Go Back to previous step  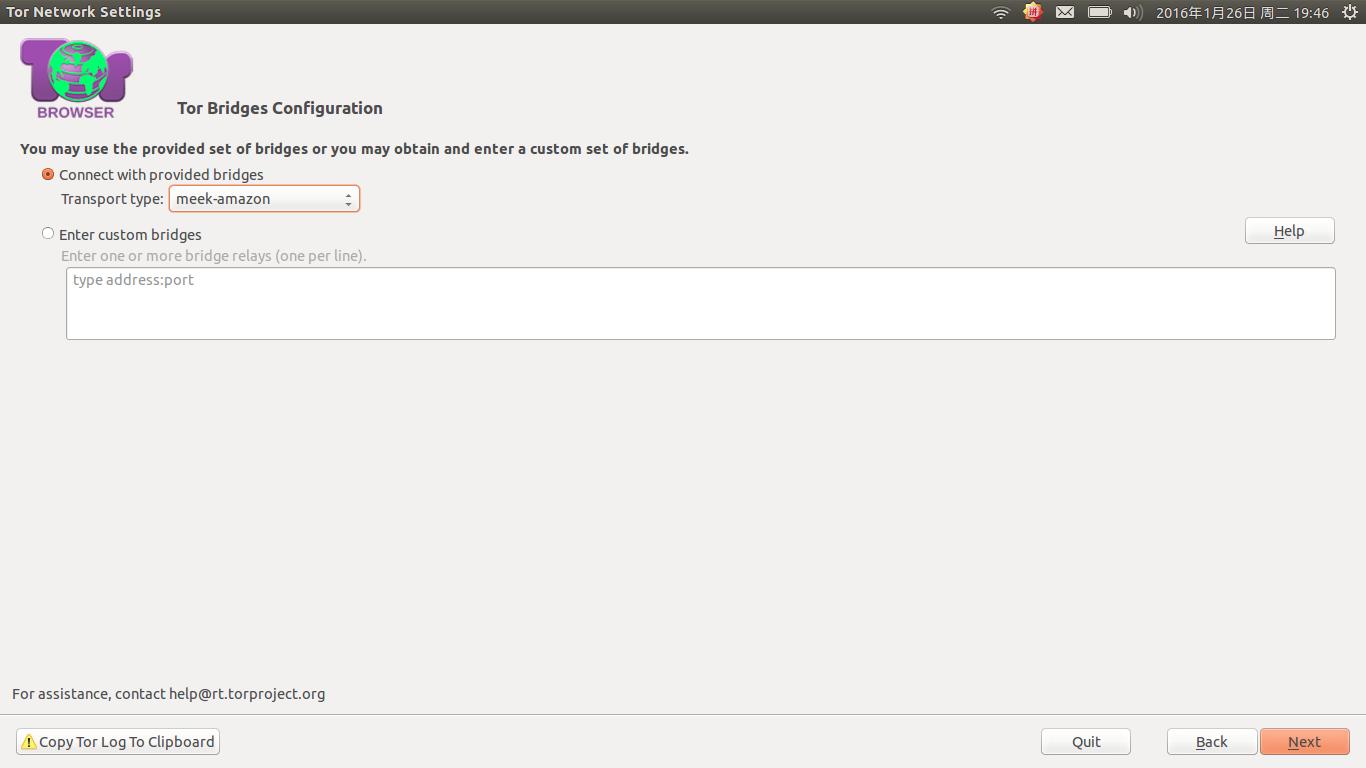coord(1211,742)
